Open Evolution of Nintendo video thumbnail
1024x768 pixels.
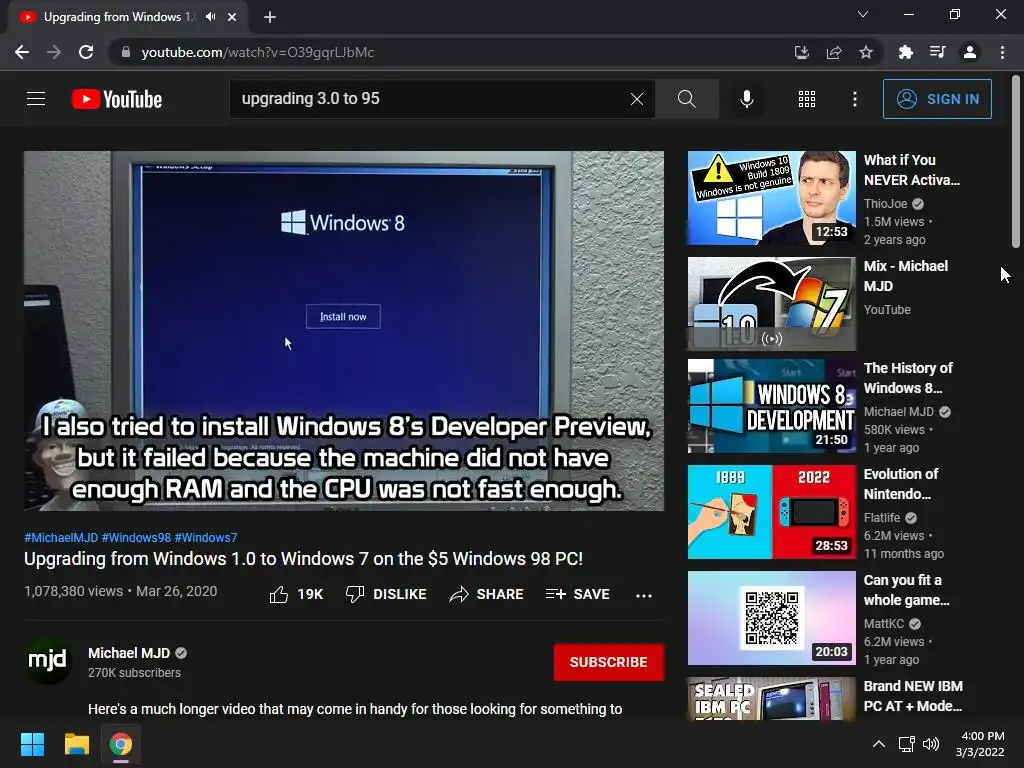pyautogui.click(x=771, y=512)
